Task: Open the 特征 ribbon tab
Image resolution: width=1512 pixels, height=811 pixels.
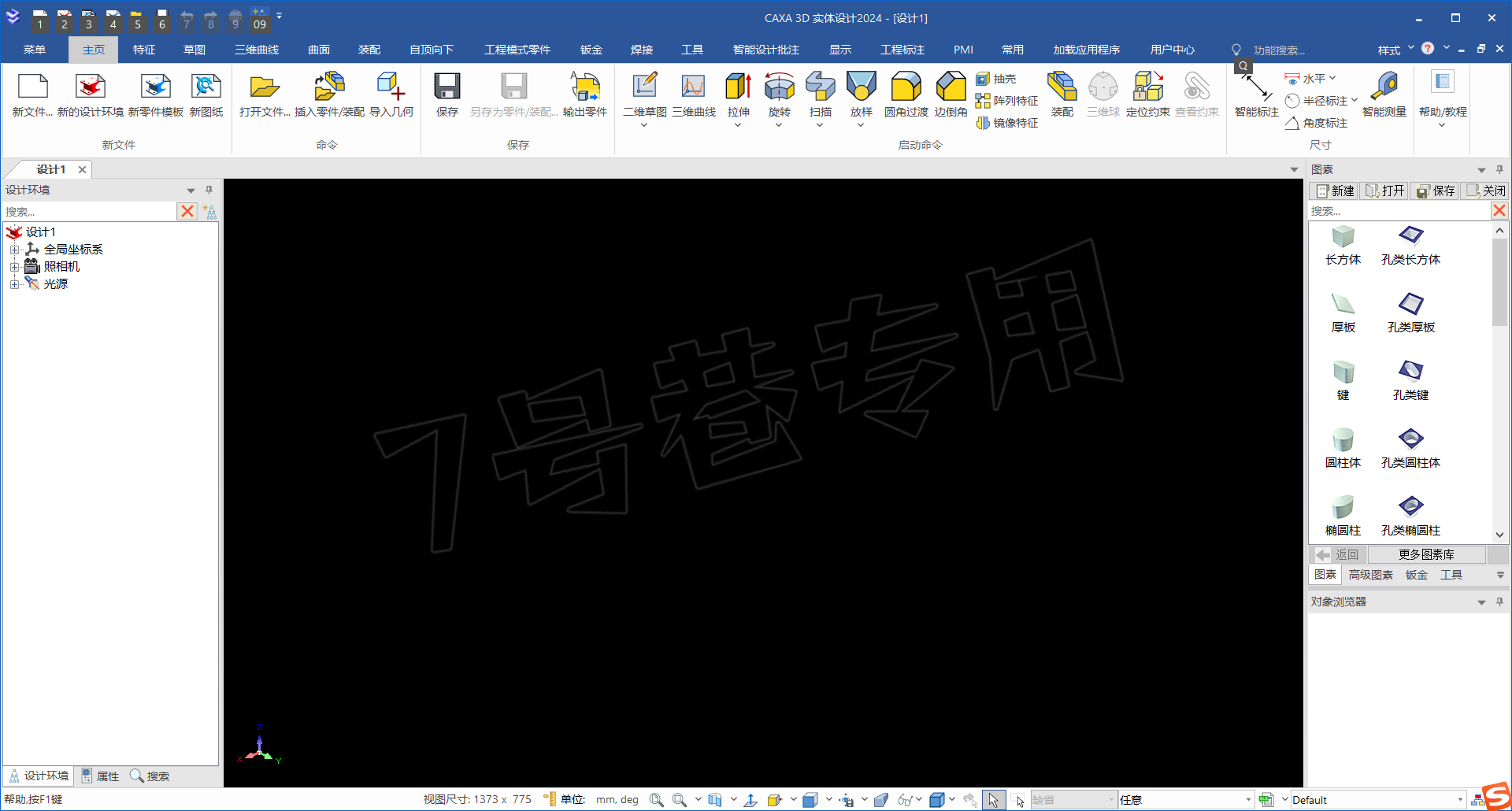Action: pyautogui.click(x=144, y=50)
